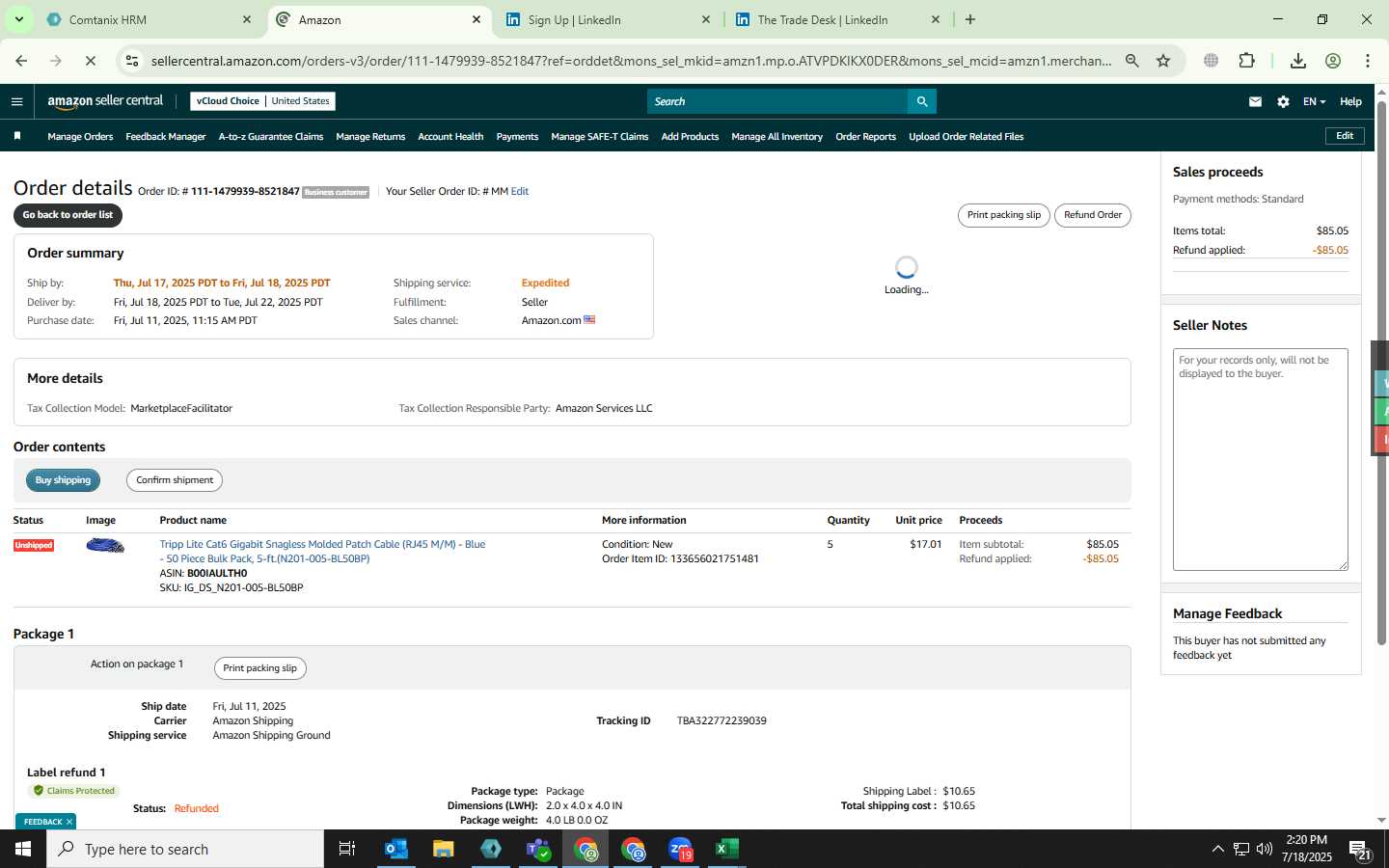This screenshot has height=868, width=1389.
Task: Open the Chrome profile icon
Action: pos(1333,61)
